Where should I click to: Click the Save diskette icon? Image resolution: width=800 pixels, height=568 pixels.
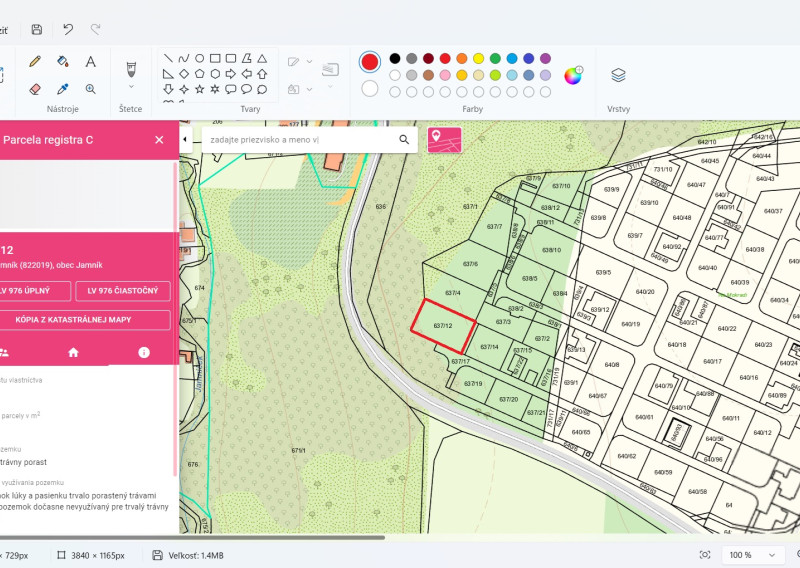coord(37,29)
